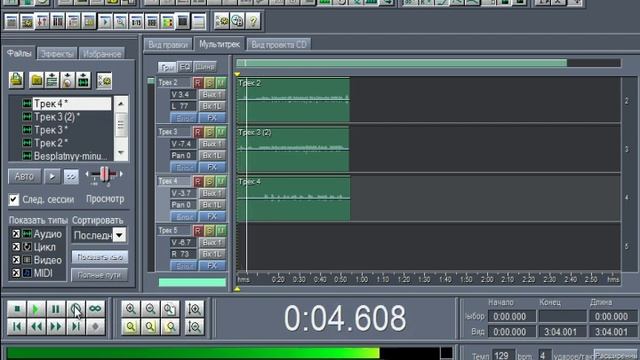Click the small preview play button beside Авто
Screen dimensions: 640x360
(x=52, y=177)
